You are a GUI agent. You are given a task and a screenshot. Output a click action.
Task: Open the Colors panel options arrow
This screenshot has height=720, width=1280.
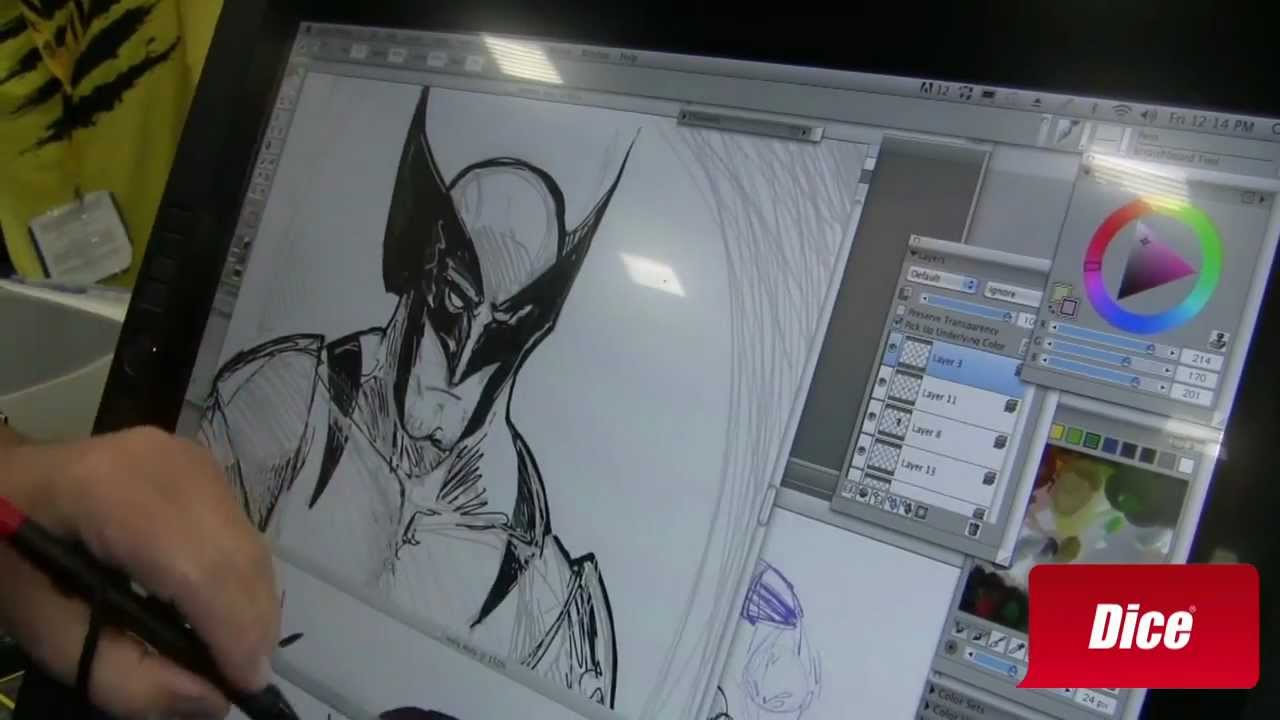[1261, 199]
